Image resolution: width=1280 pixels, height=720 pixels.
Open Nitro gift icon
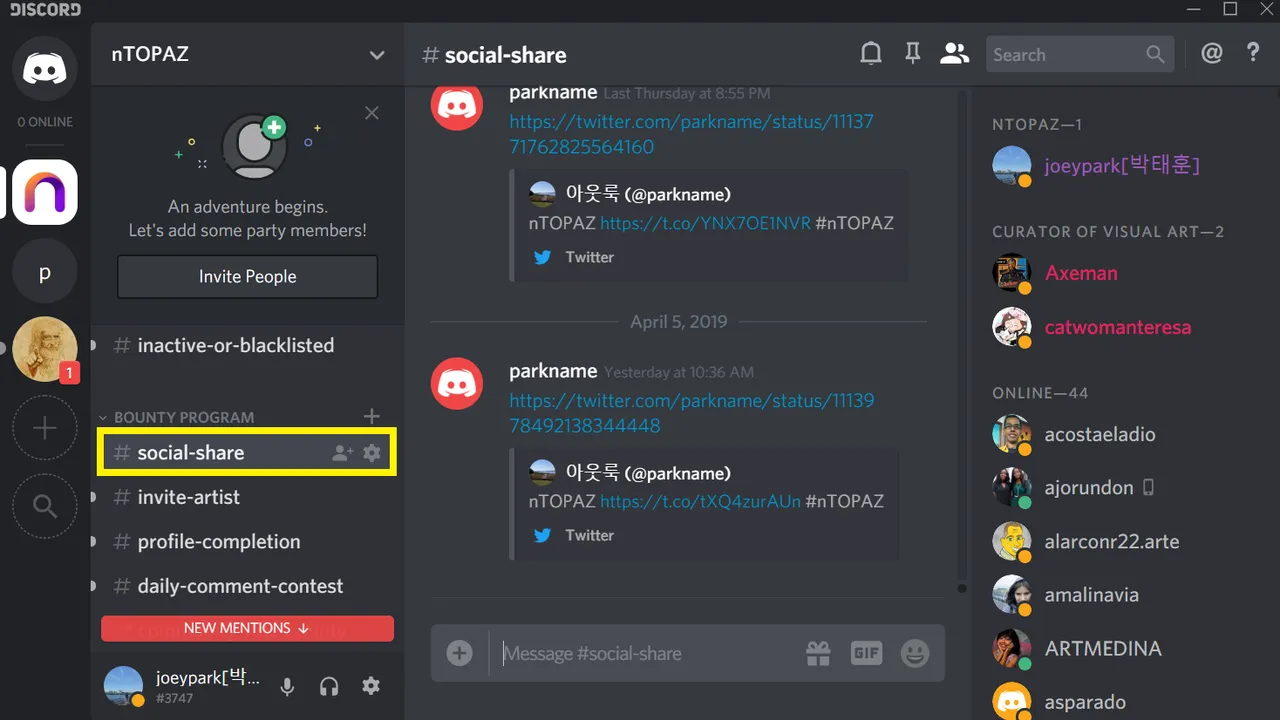[x=818, y=654]
